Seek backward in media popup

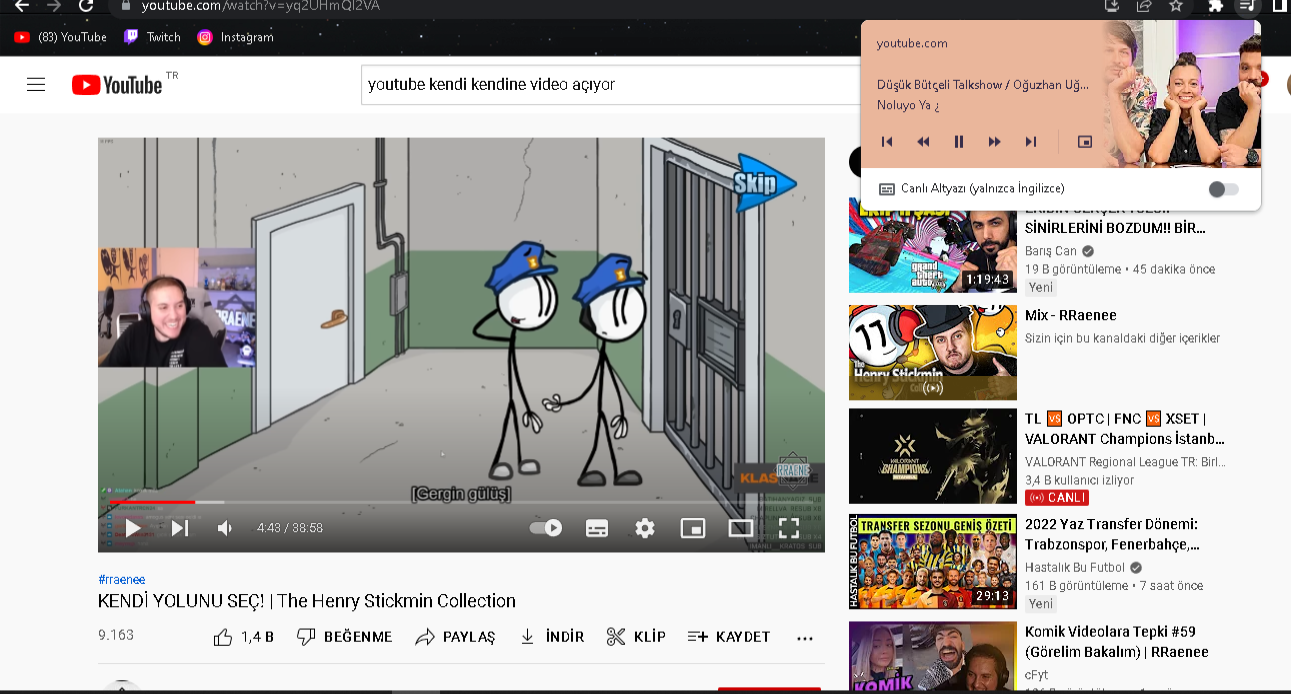coord(923,142)
